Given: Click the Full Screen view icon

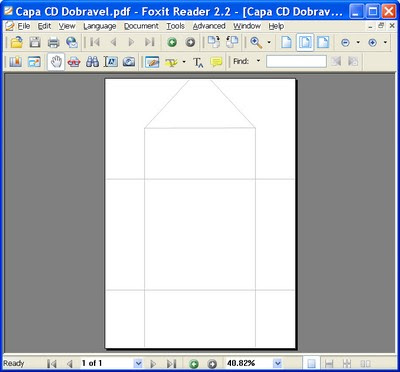Looking at the screenshot, I should (x=34, y=62).
